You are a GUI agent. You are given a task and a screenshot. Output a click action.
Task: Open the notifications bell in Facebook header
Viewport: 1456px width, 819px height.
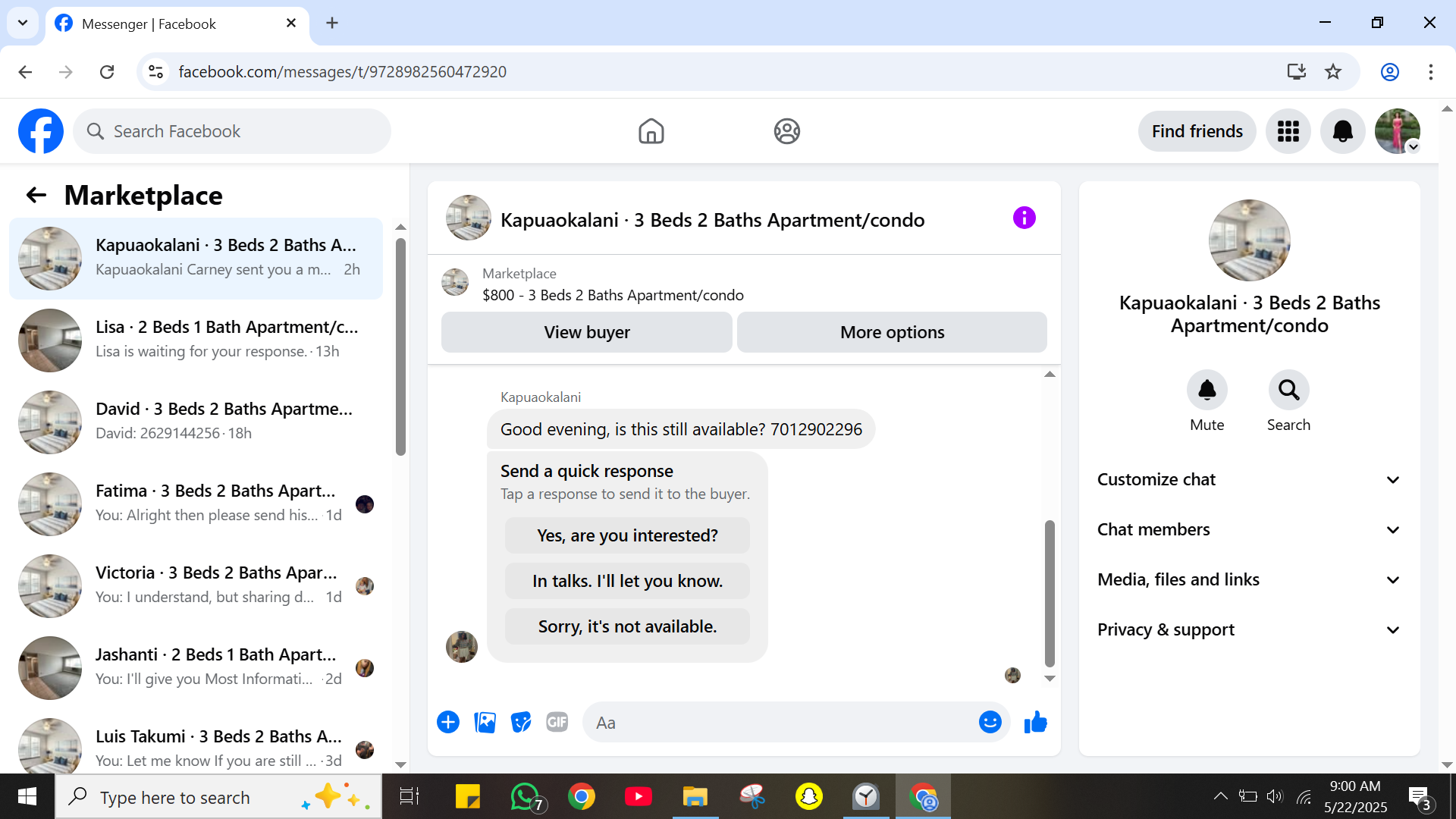(x=1342, y=131)
